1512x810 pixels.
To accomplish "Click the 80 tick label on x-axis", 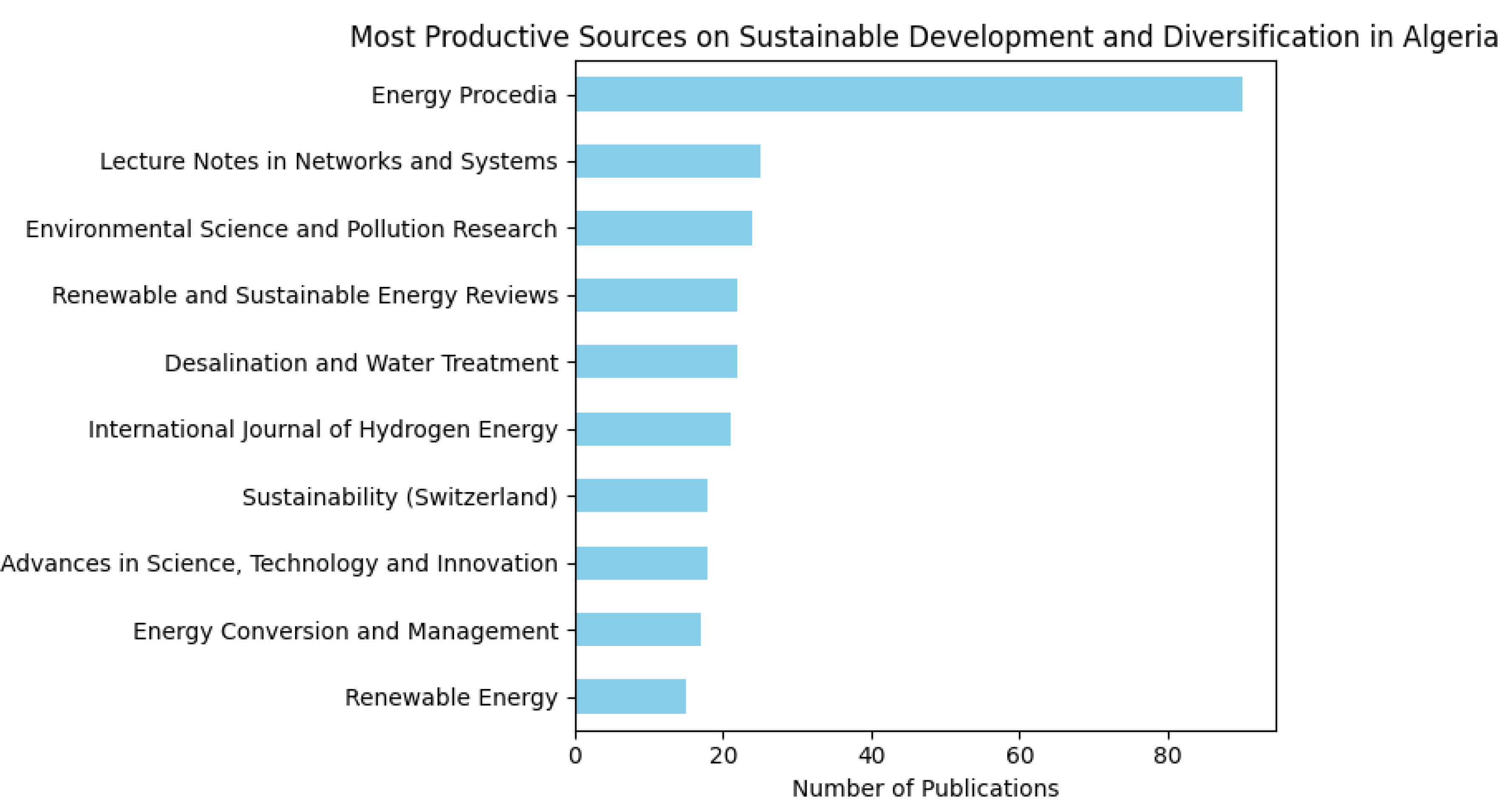I will [x=1168, y=756].
